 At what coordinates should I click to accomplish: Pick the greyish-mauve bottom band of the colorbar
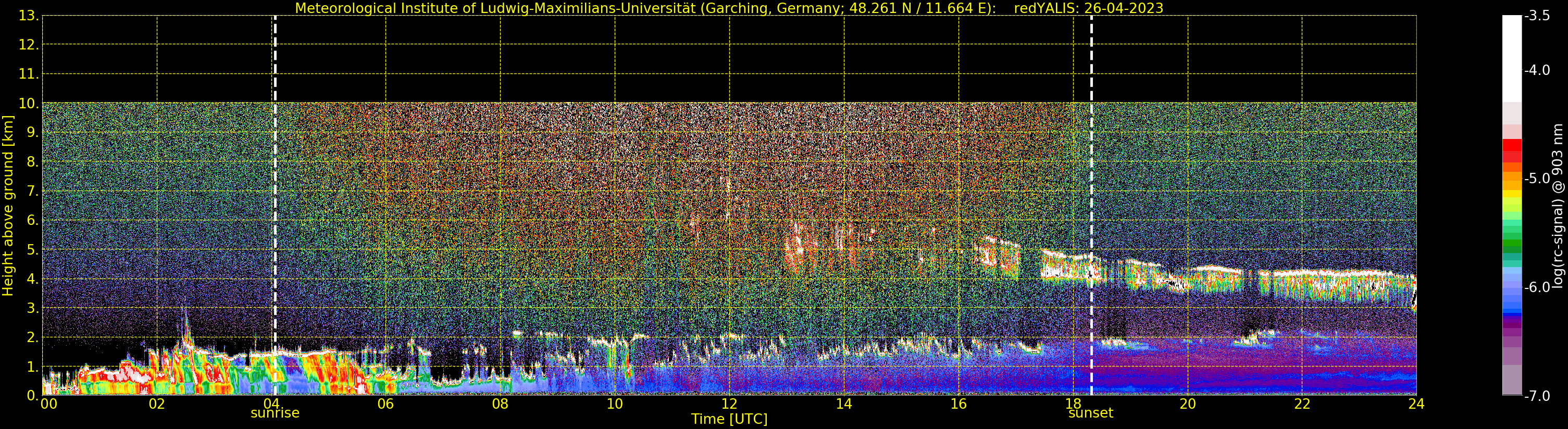click(1512, 380)
